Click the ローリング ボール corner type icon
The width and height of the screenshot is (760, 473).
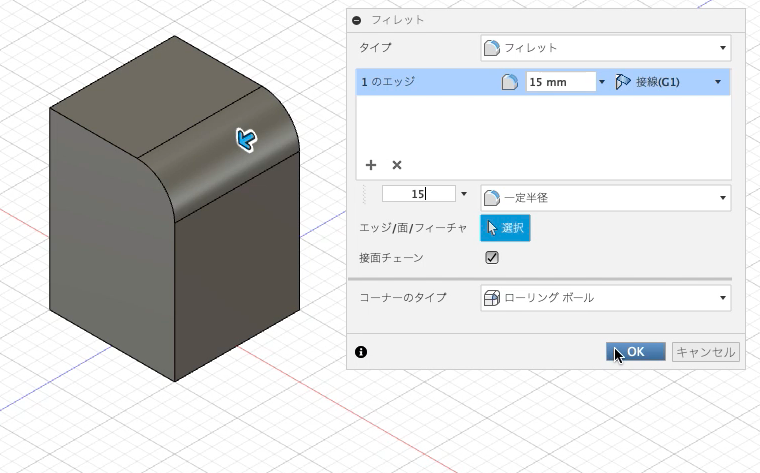click(491, 298)
